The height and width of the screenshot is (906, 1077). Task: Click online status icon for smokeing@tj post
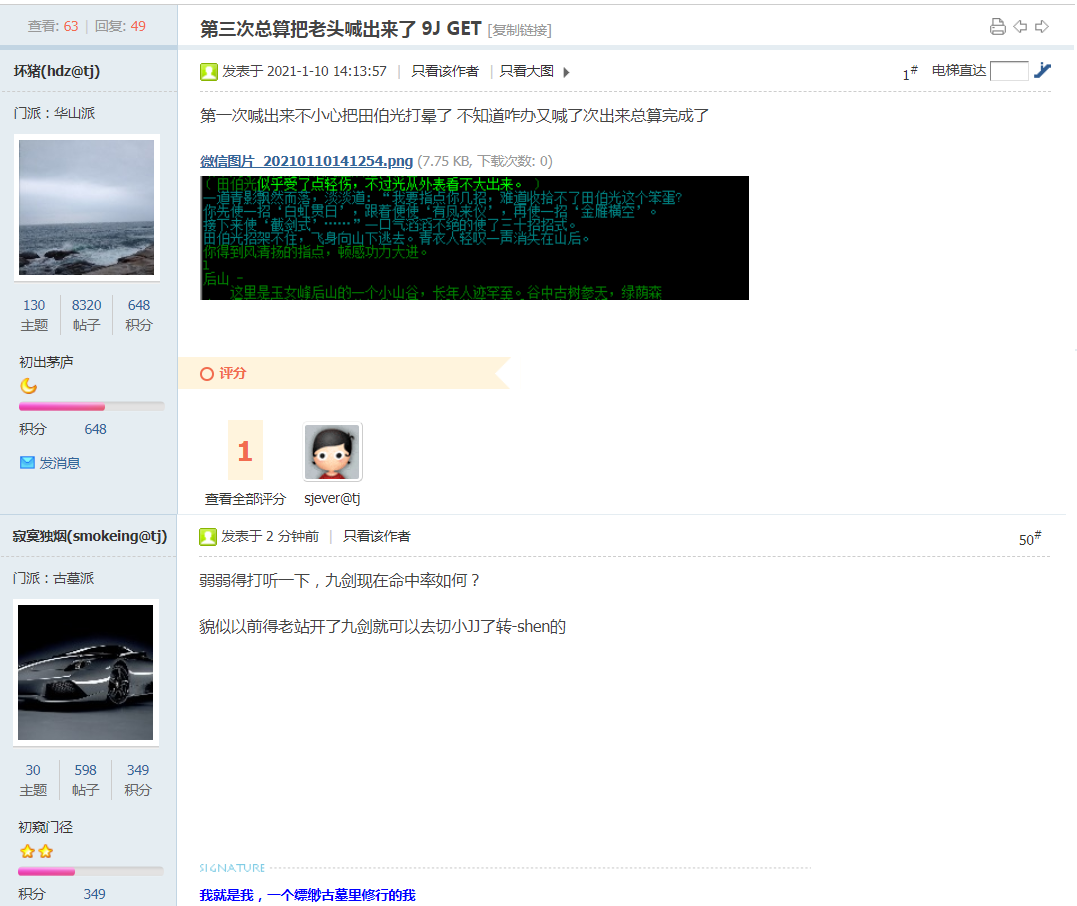[207, 536]
